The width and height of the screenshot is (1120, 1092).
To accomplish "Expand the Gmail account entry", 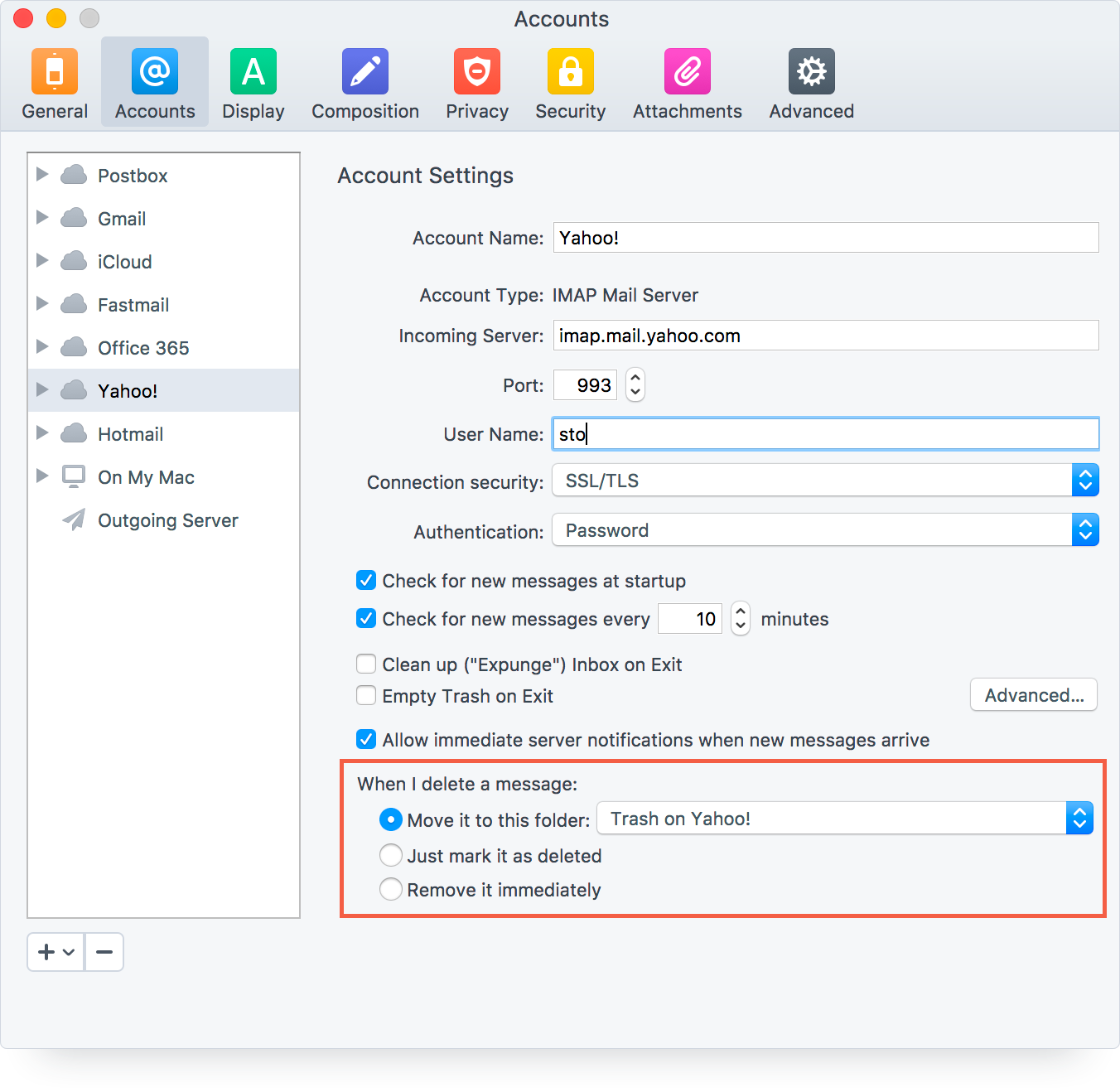I will pyautogui.click(x=42, y=218).
